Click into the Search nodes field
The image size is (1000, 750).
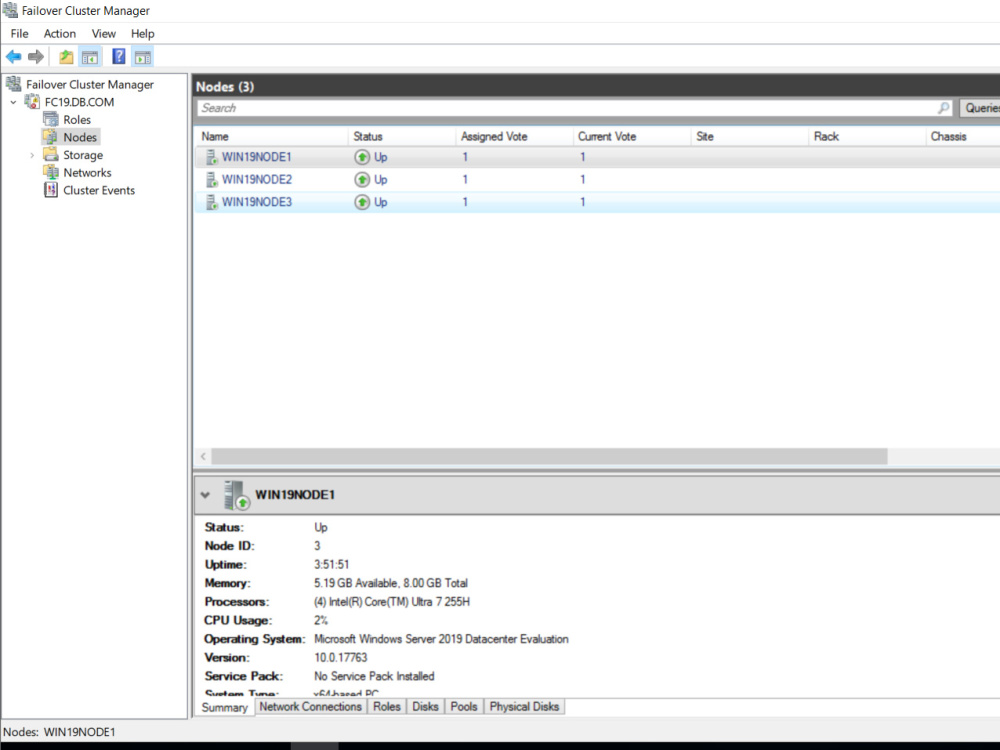[566, 108]
